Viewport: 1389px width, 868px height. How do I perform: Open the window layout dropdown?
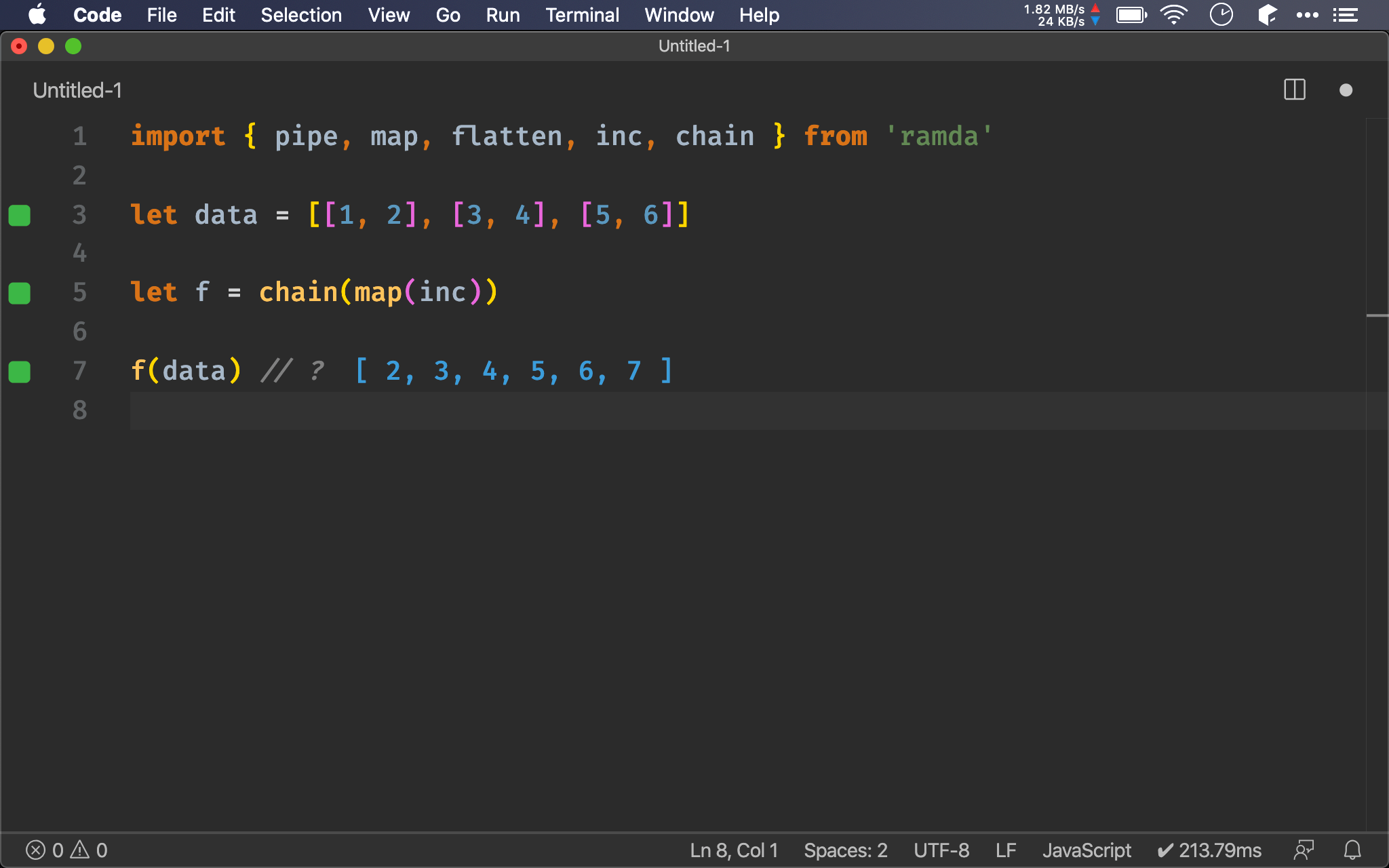1295,90
